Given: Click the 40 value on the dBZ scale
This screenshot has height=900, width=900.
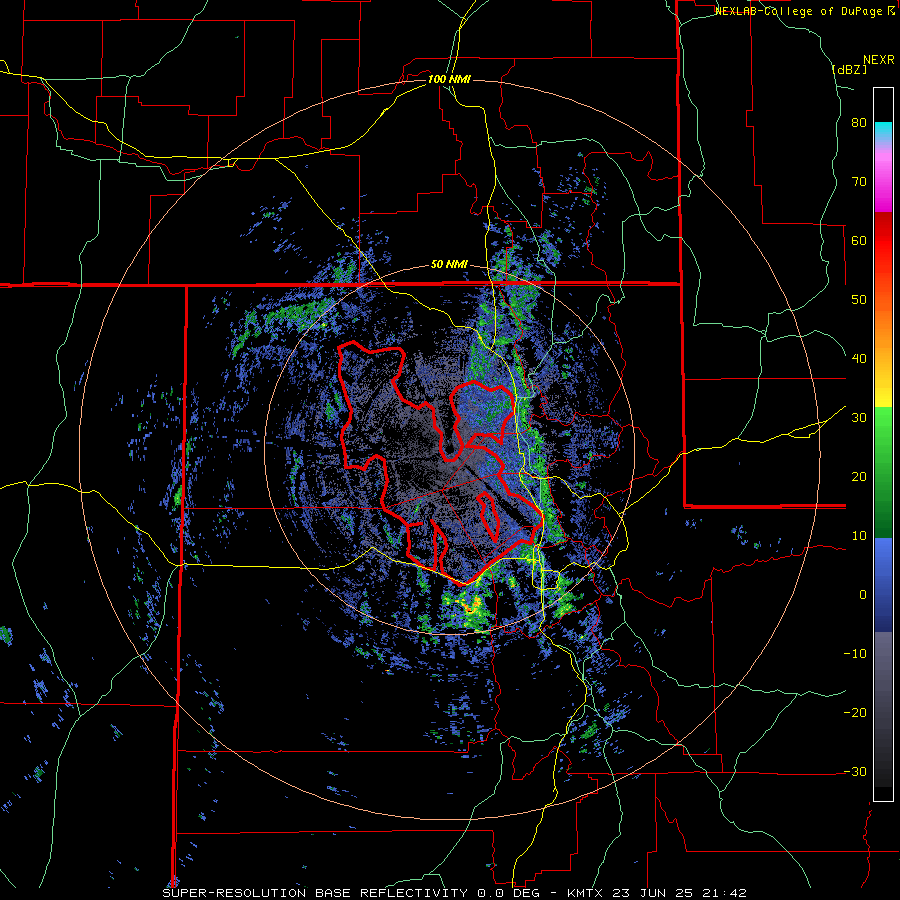Looking at the screenshot, I should (859, 359).
